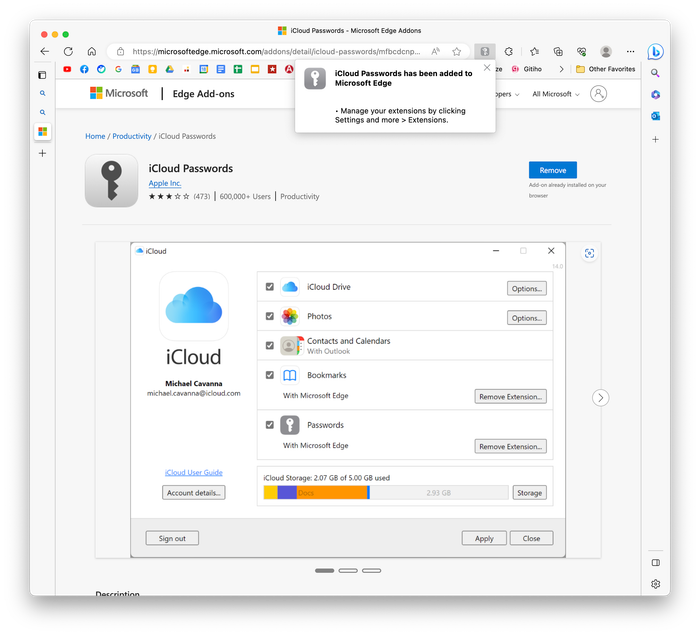Open the Other Favorites folder
This screenshot has height=635, width=700.
point(605,69)
